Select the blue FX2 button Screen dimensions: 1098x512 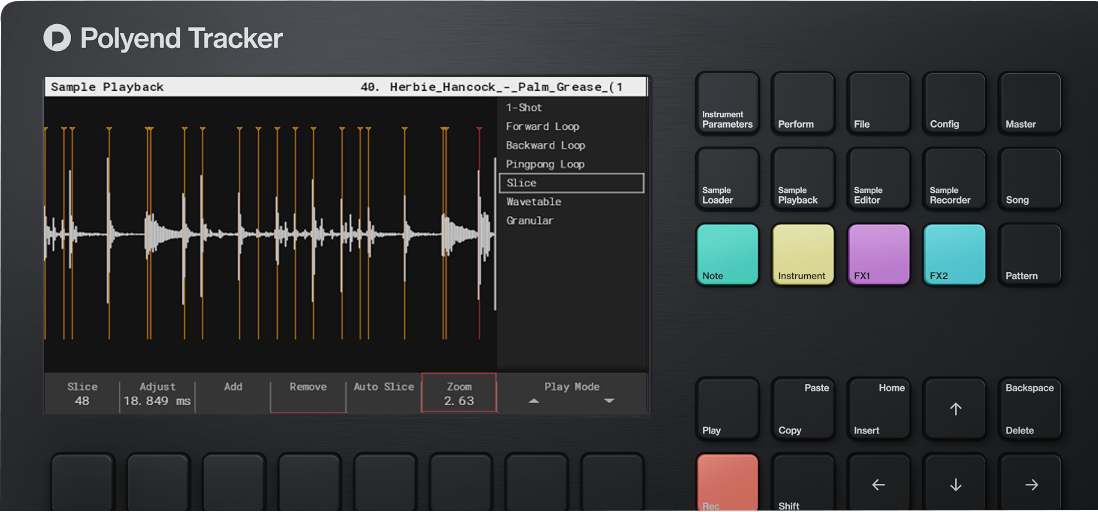click(x=954, y=254)
